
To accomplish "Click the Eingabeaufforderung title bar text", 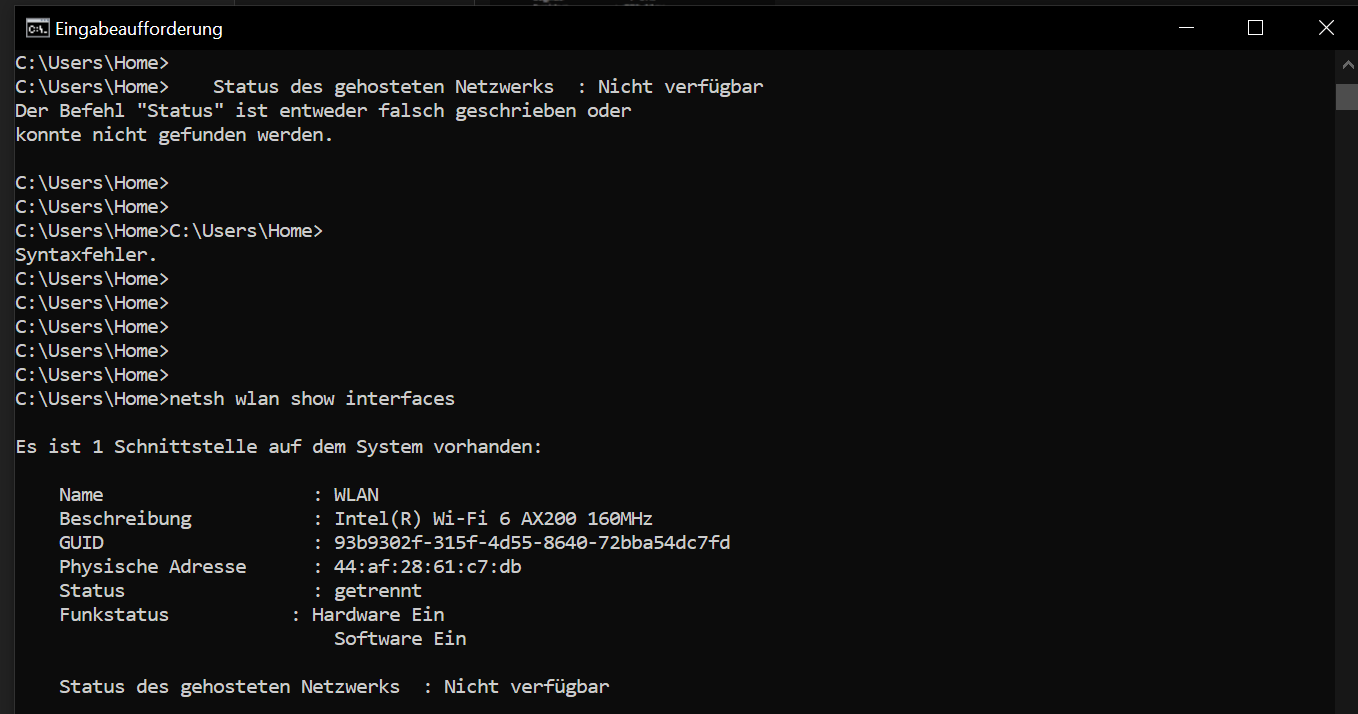I will (x=139, y=29).
